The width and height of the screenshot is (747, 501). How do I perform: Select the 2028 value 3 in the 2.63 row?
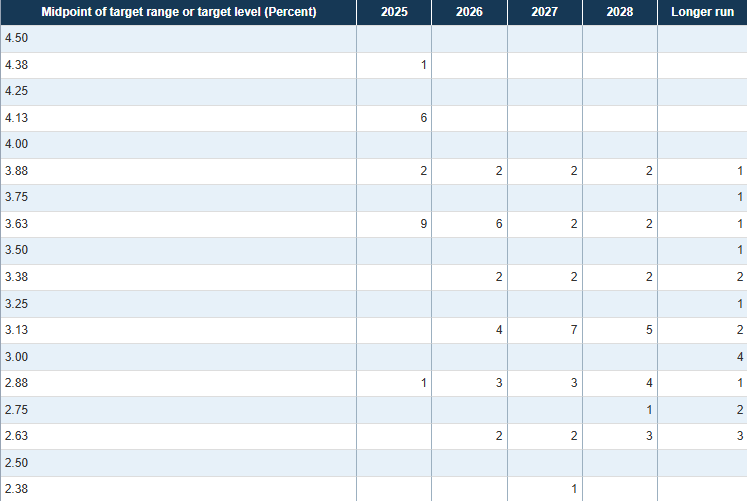point(649,436)
